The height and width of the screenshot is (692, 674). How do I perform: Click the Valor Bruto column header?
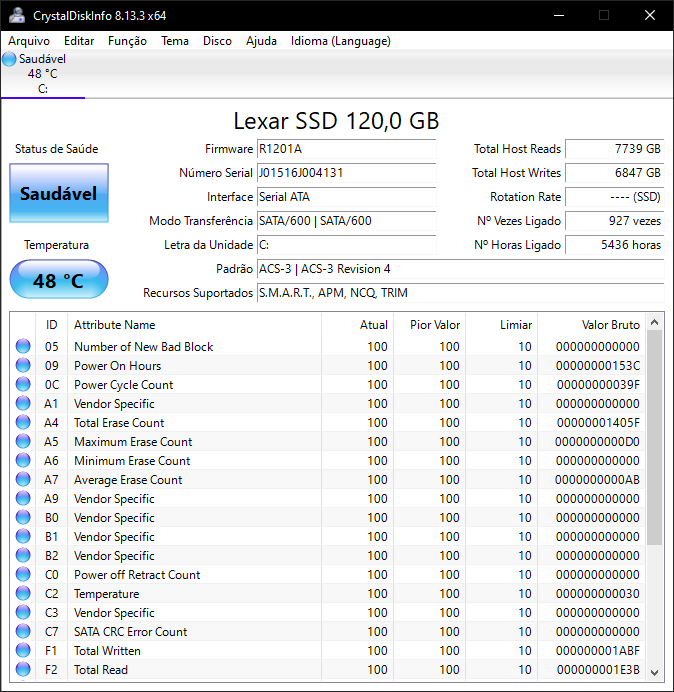click(591, 325)
